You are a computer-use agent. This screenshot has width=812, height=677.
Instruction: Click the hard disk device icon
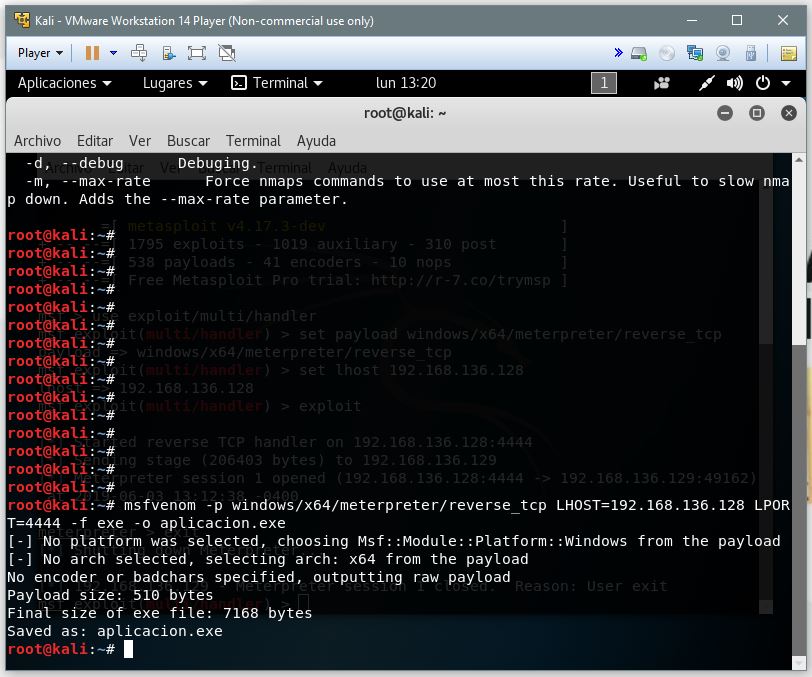639,53
